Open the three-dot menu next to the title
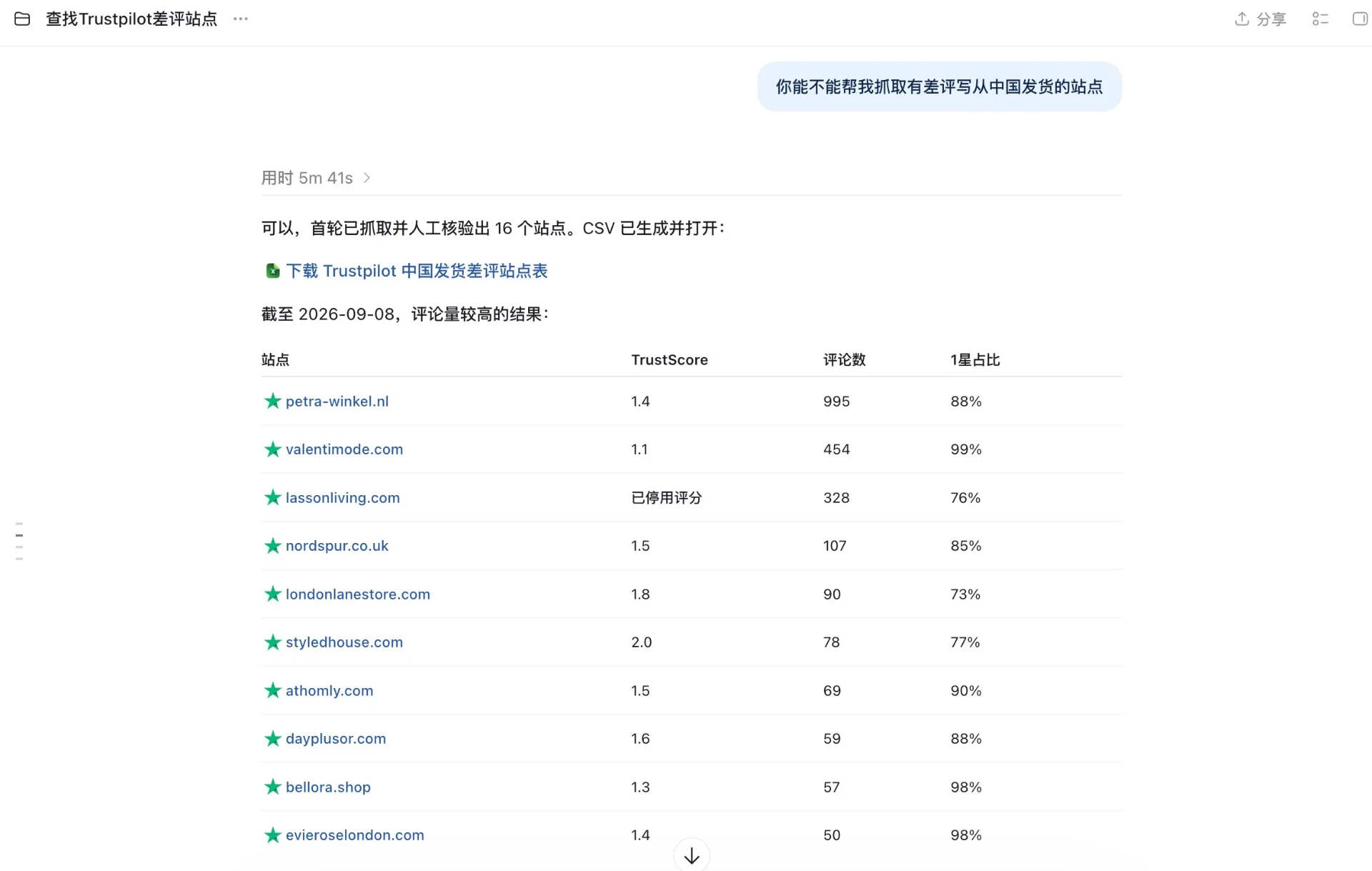This screenshot has width=1372, height=871. tap(241, 19)
